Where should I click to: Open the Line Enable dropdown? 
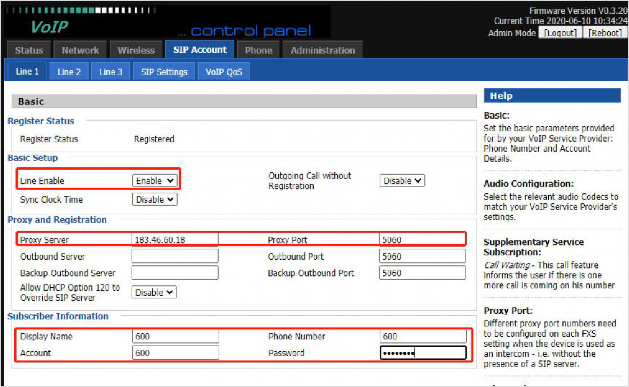click(x=154, y=181)
